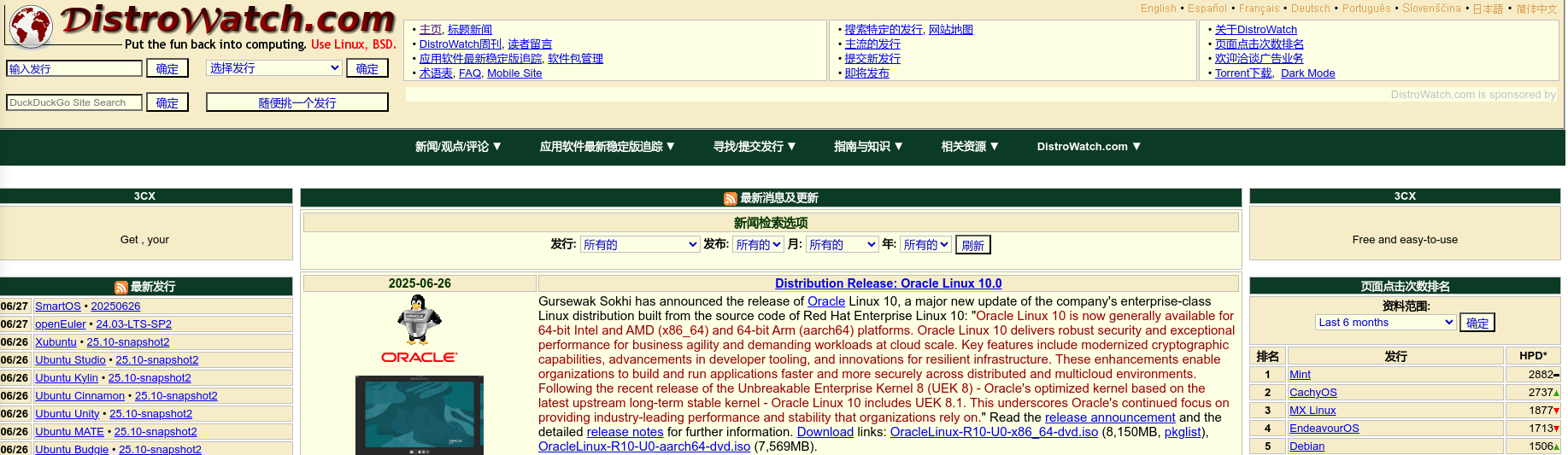Expand the DistroWatch.com menu
The image size is (1568, 455).
pos(1089,147)
